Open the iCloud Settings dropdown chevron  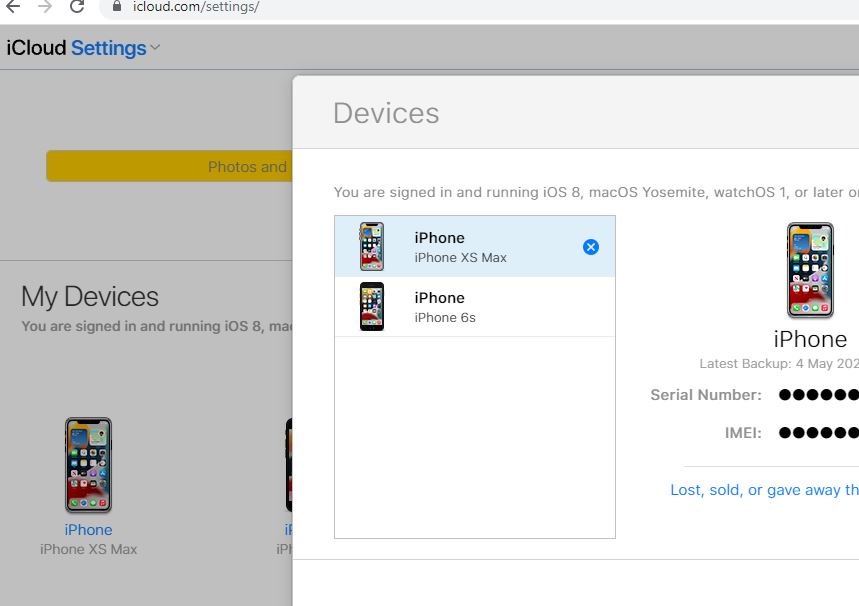pos(156,48)
